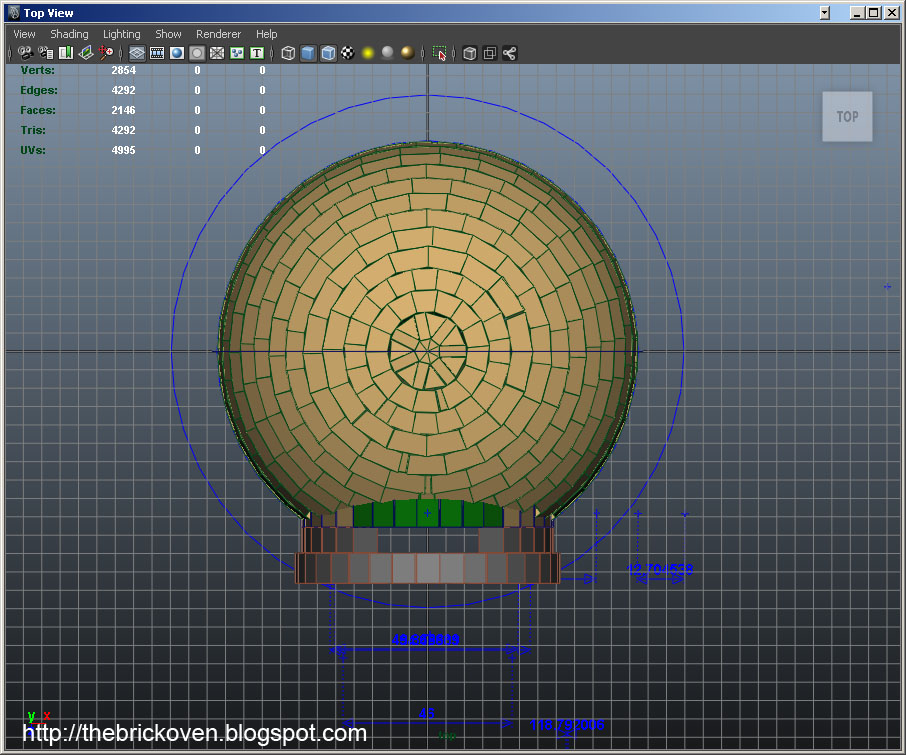Click the application icon in title bar
Viewport: 906px width, 755px height.
(14, 12)
